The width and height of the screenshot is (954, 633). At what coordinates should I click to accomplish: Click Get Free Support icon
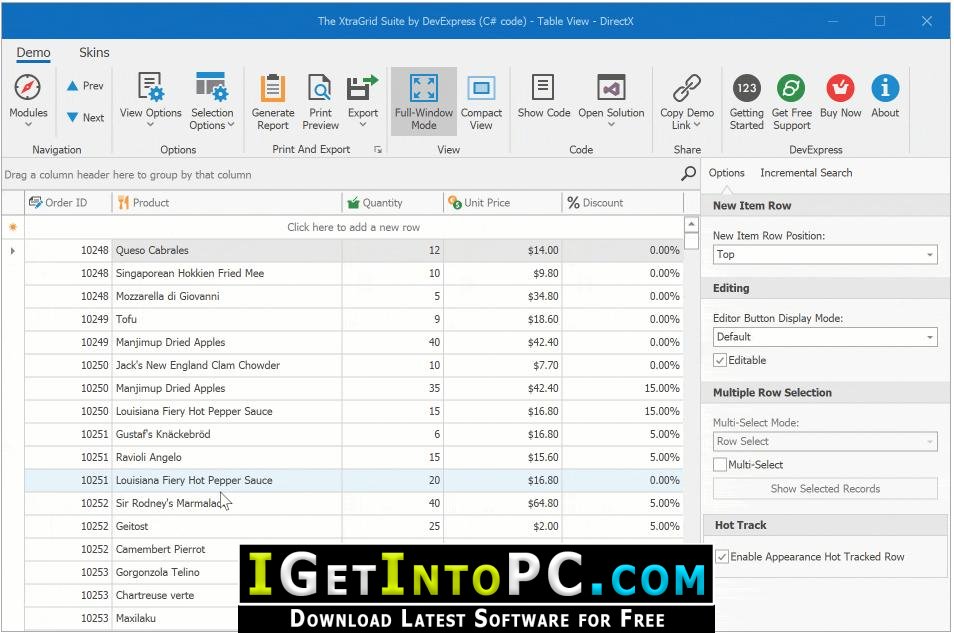[x=791, y=88]
